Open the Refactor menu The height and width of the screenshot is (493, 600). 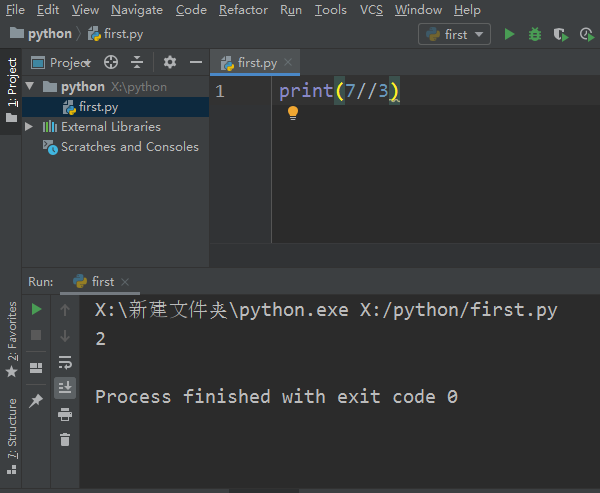(x=243, y=10)
